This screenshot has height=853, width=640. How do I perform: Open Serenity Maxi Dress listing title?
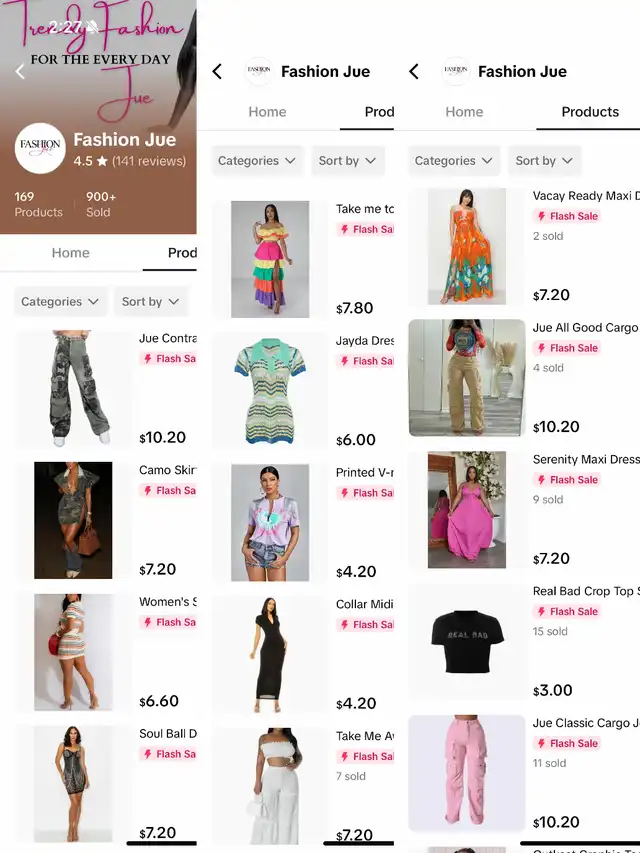click(585, 459)
